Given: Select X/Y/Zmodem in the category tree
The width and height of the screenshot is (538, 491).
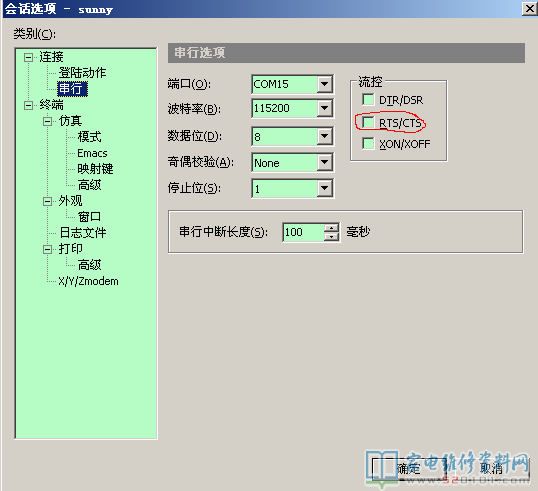Looking at the screenshot, I should (x=88, y=281).
